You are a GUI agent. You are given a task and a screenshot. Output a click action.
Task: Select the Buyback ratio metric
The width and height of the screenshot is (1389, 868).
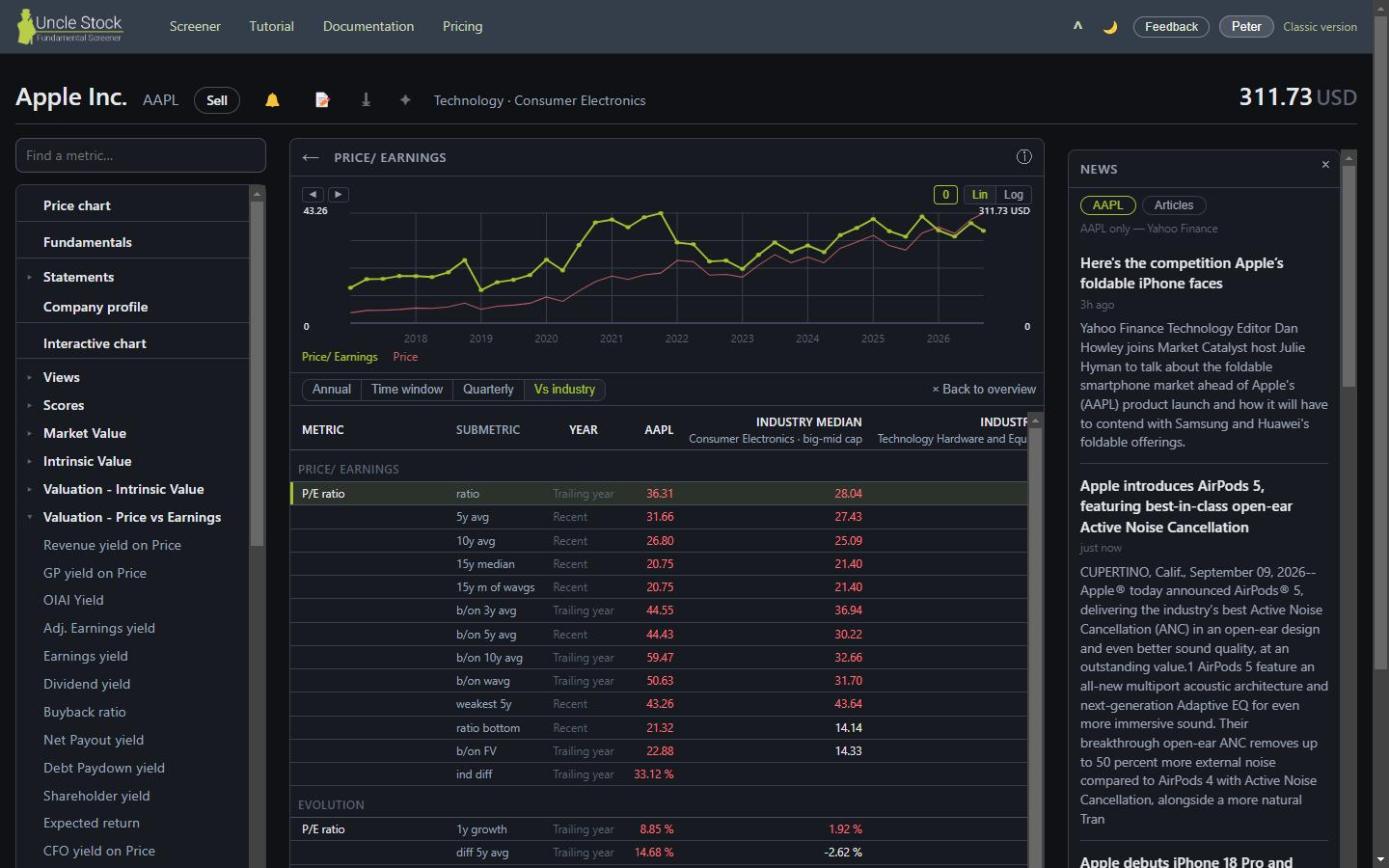[x=84, y=712]
